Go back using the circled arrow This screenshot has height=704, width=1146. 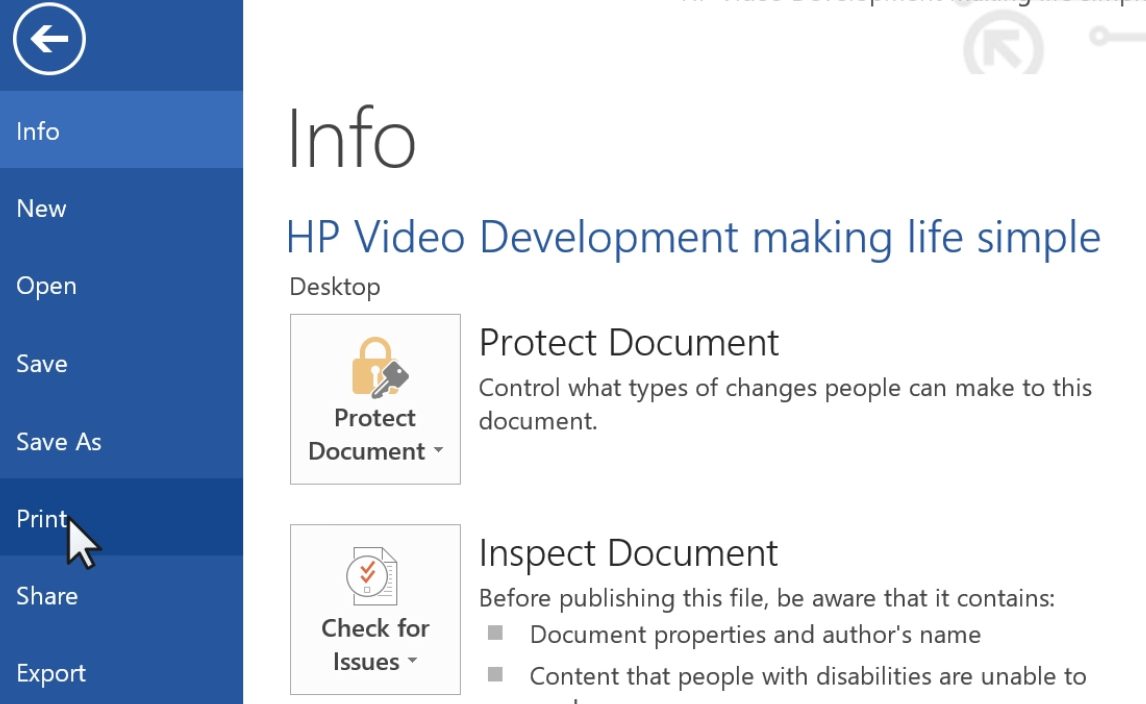pos(49,39)
